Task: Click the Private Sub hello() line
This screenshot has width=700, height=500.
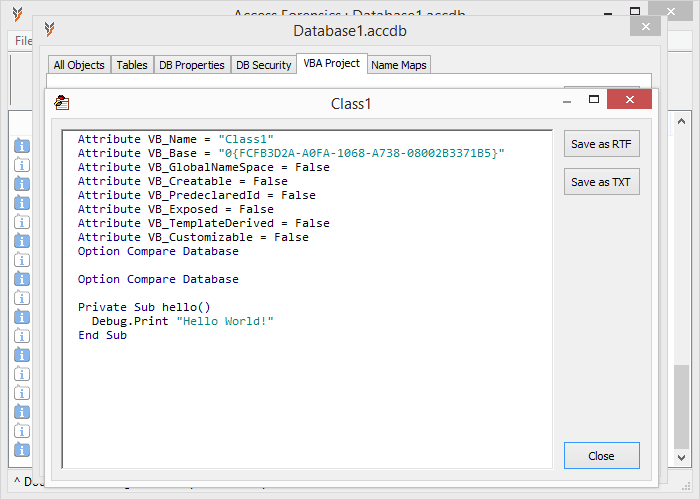Action: coord(144,307)
